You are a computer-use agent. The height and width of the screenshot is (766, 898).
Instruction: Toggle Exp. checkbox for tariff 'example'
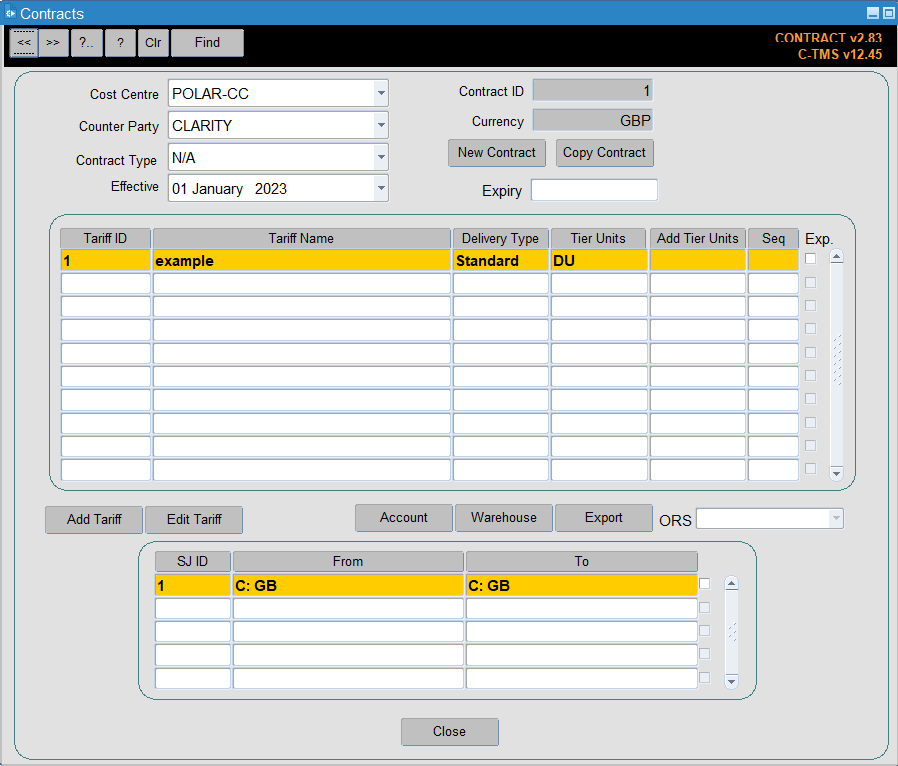tap(810, 259)
